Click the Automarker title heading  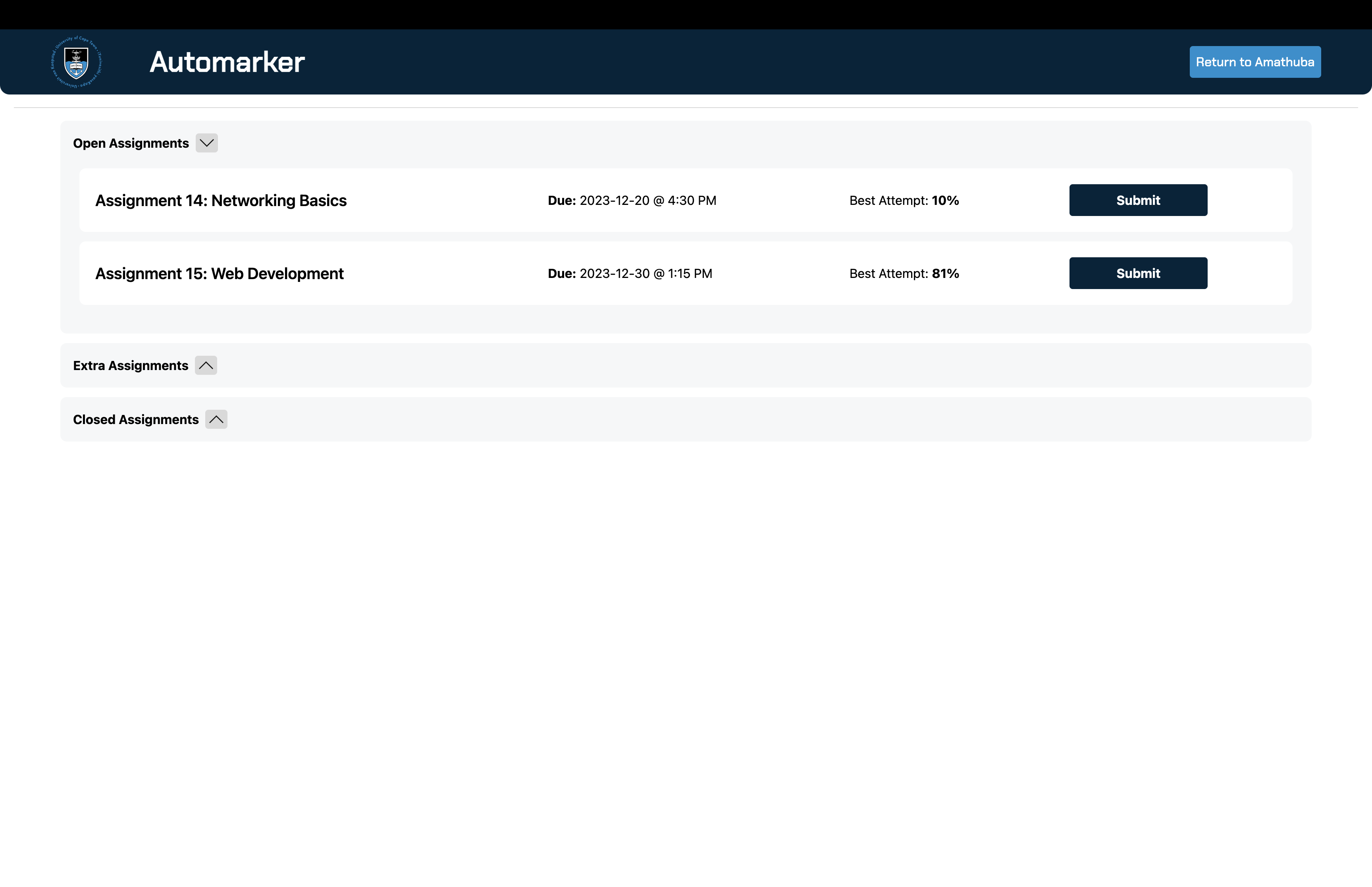pos(227,62)
